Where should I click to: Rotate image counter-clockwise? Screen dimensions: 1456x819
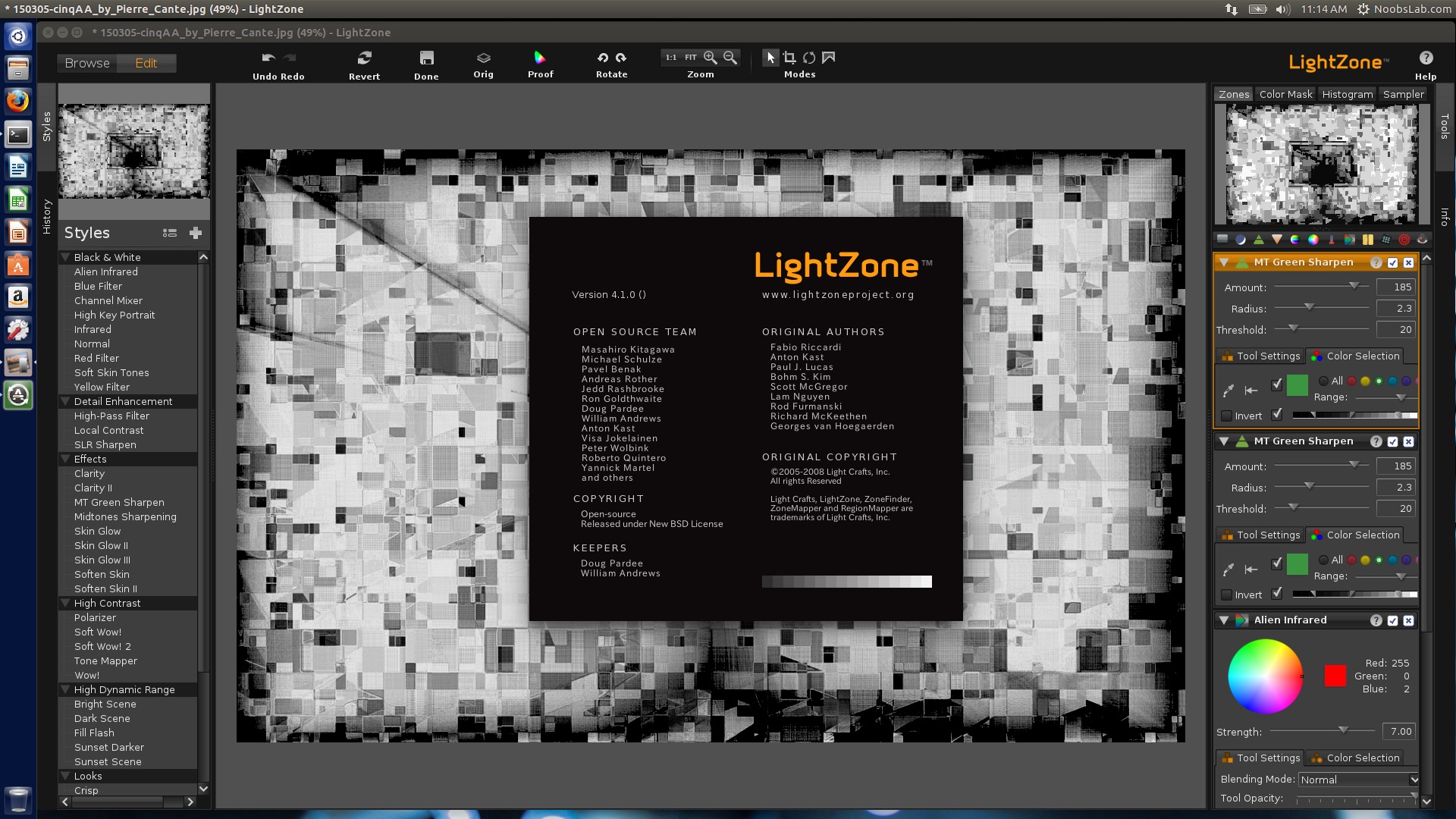point(603,58)
